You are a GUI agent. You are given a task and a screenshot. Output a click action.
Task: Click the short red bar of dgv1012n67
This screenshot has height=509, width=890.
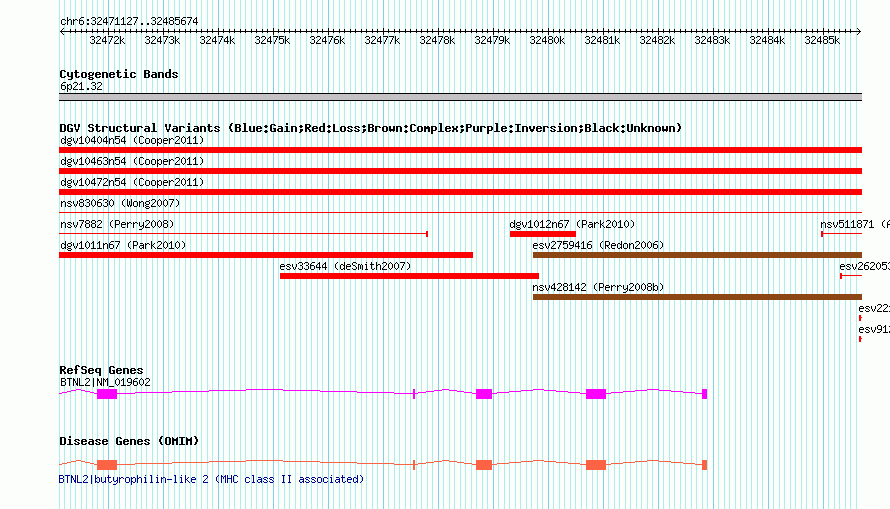543,234
